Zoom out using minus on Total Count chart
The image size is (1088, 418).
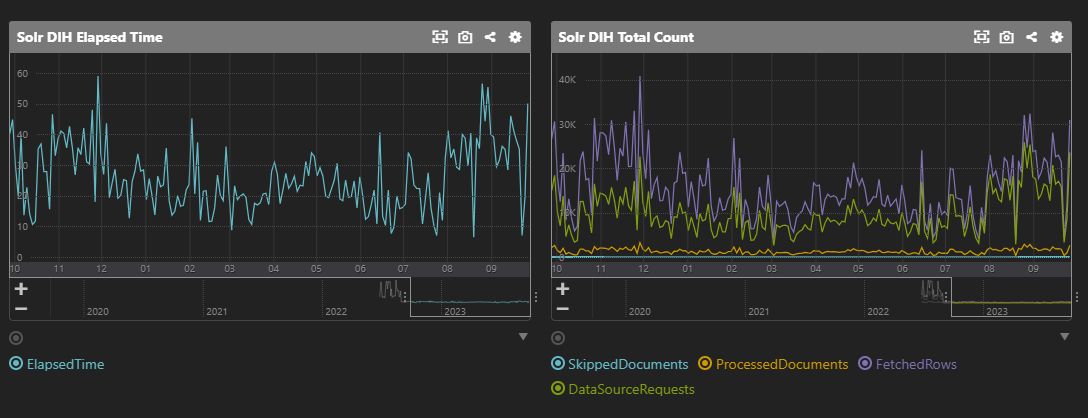click(x=562, y=308)
